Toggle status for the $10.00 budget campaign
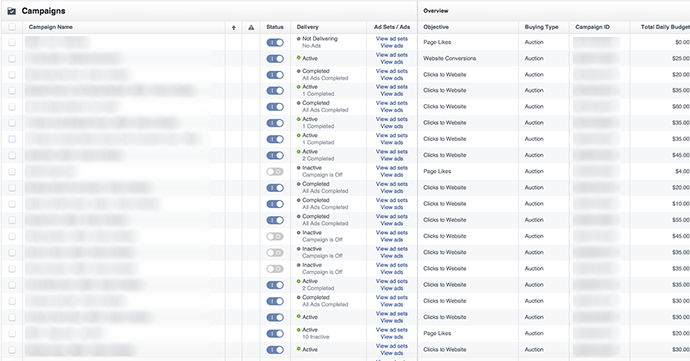Screen dimensions: 690x361 click(x=275, y=204)
